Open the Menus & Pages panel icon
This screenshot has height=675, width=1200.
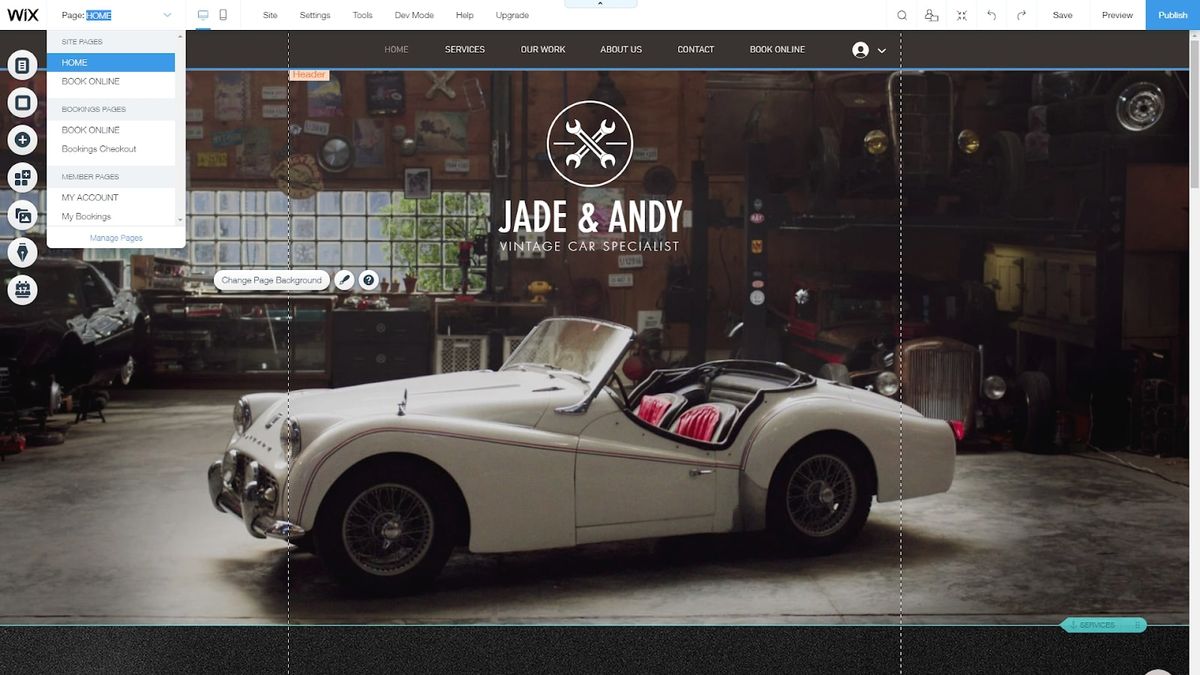click(x=22, y=63)
